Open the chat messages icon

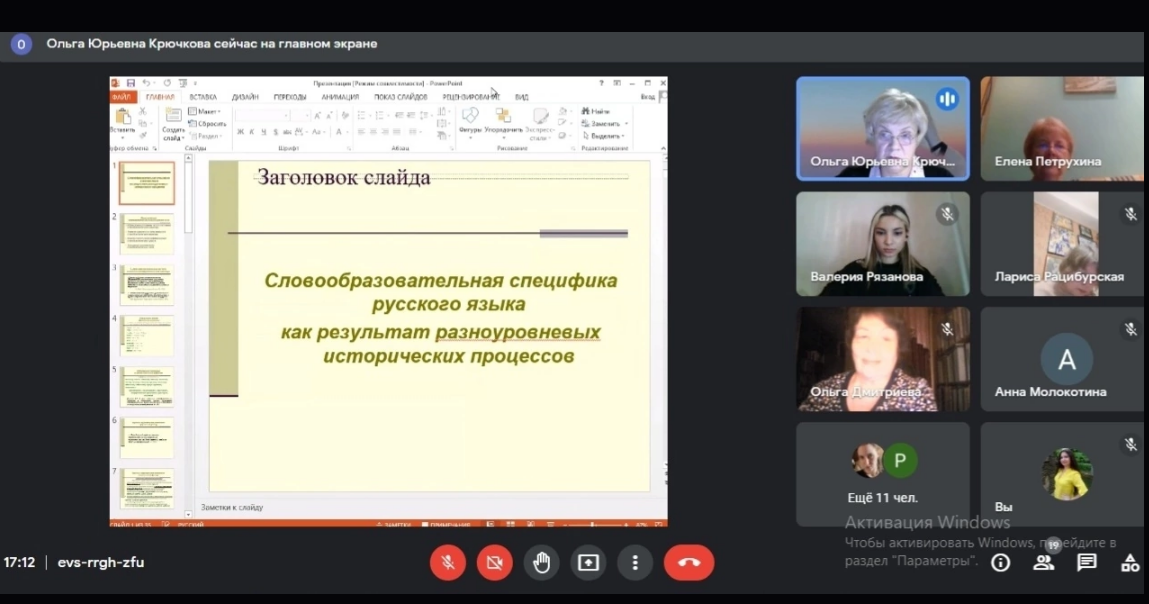[1087, 562]
